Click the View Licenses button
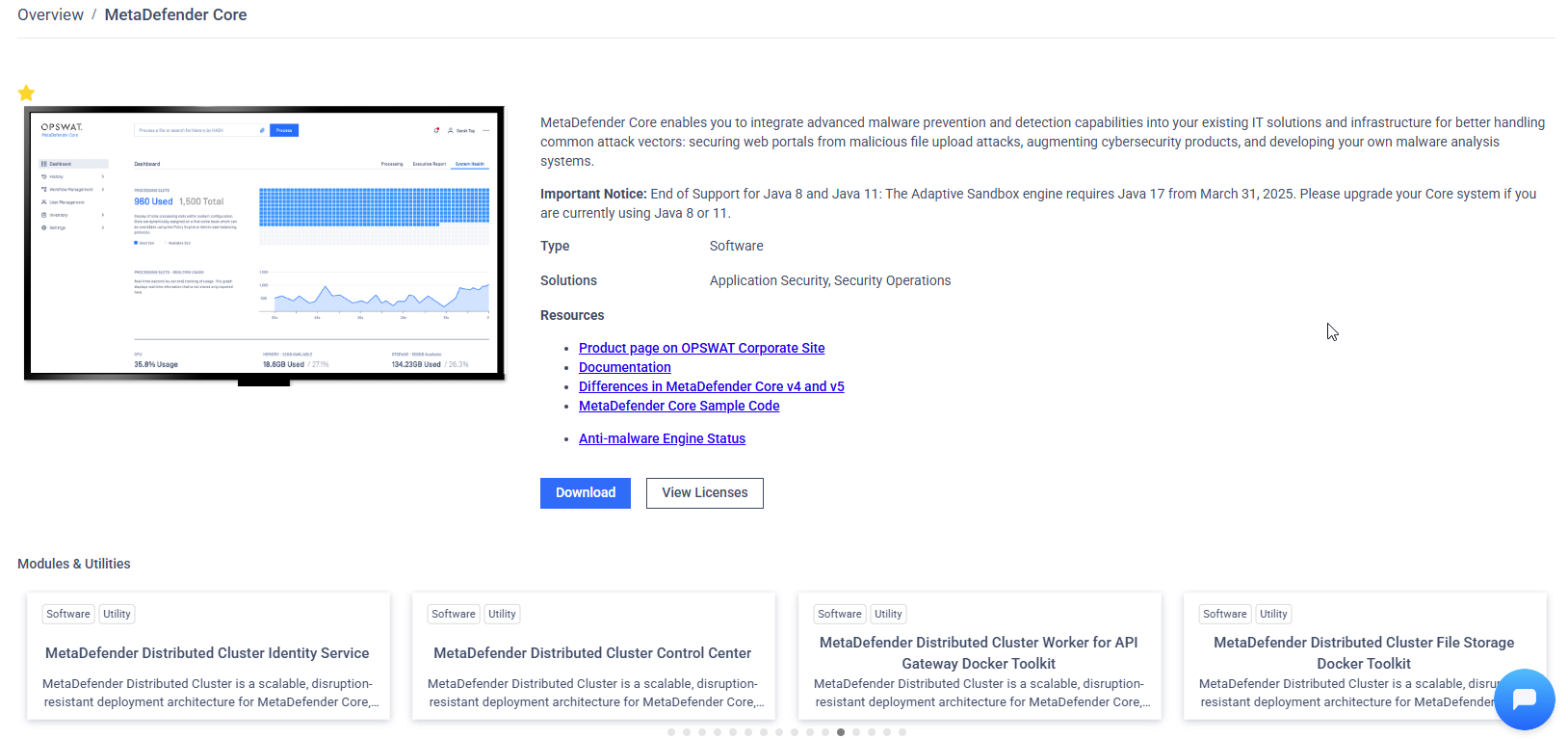Image resolution: width=1568 pixels, height=739 pixels. [705, 492]
